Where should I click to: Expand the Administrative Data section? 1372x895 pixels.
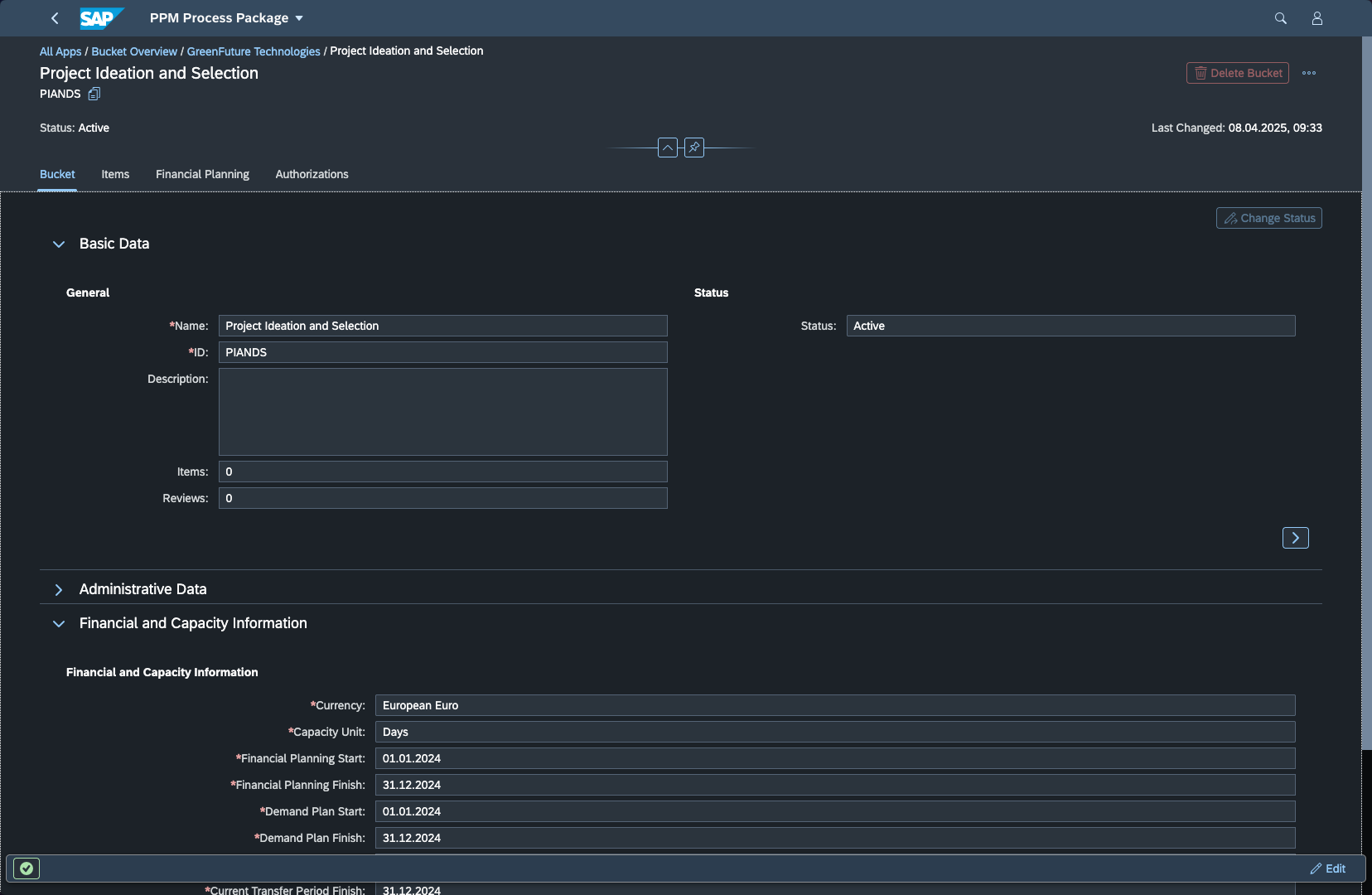[x=59, y=590]
